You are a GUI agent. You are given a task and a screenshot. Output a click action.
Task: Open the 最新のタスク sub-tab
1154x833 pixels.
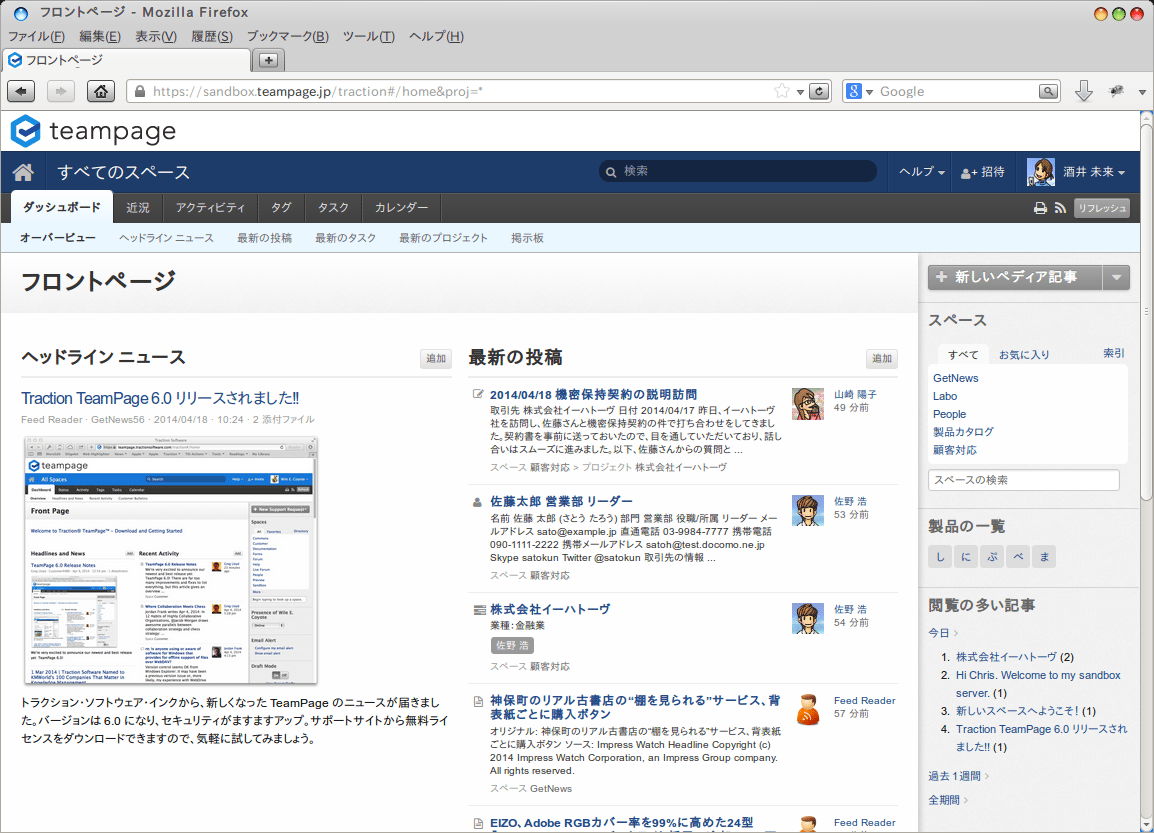coord(345,238)
